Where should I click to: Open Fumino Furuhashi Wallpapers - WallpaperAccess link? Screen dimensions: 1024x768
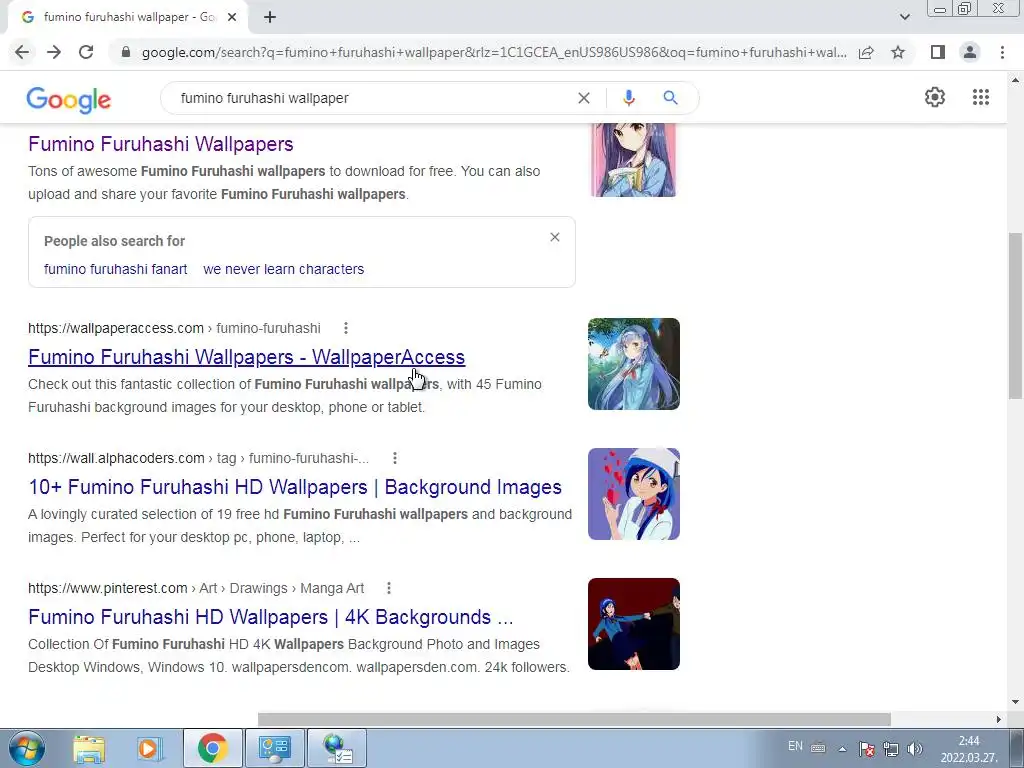pos(246,357)
